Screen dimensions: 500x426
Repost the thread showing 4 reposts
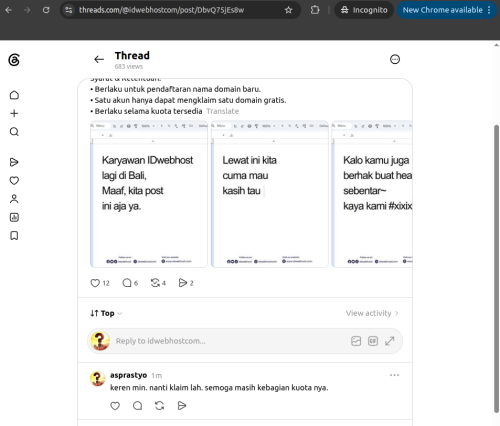click(155, 283)
